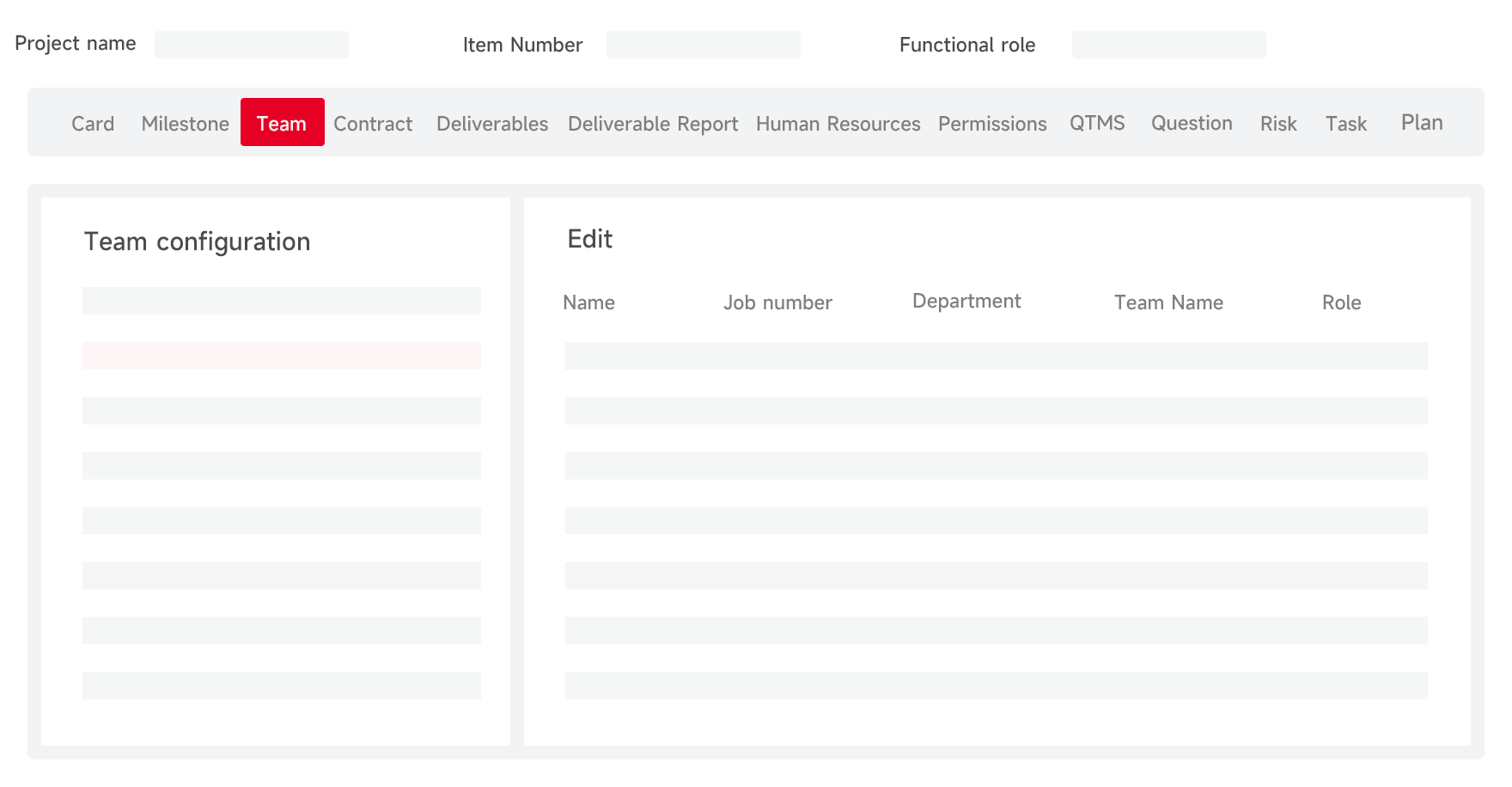1512x787 pixels.
Task: Click the Role column header
Action: [x=1342, y=302]
